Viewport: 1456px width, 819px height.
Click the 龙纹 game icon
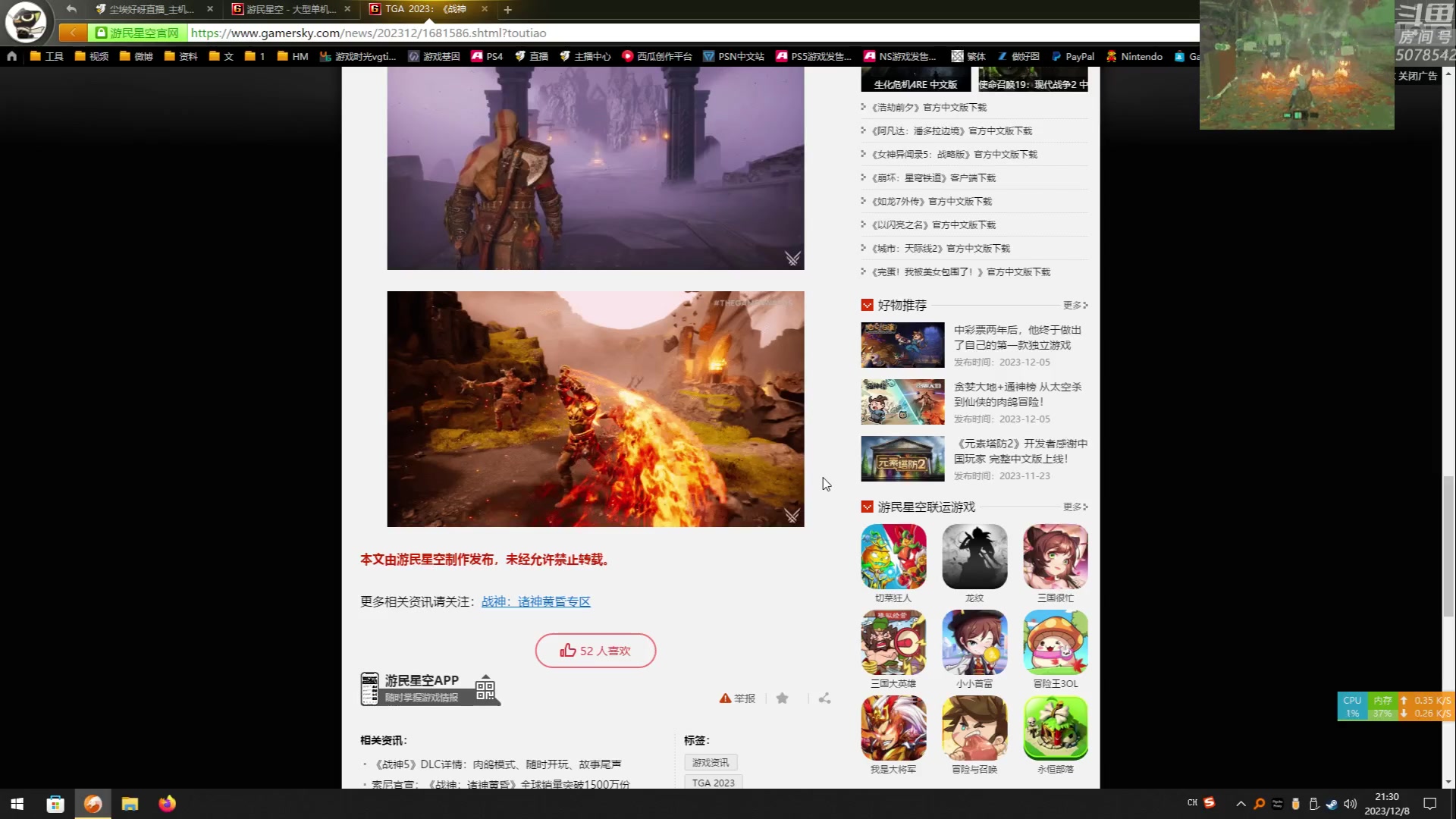click(974, 557)
